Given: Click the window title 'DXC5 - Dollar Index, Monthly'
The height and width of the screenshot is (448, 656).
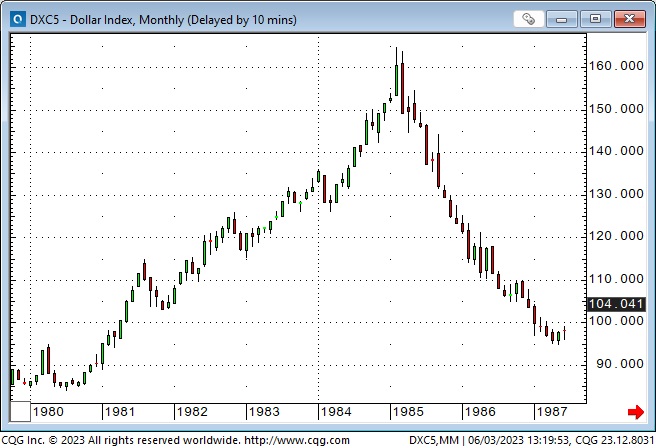Looking at the screenshot, I should (x=107, y=20).
